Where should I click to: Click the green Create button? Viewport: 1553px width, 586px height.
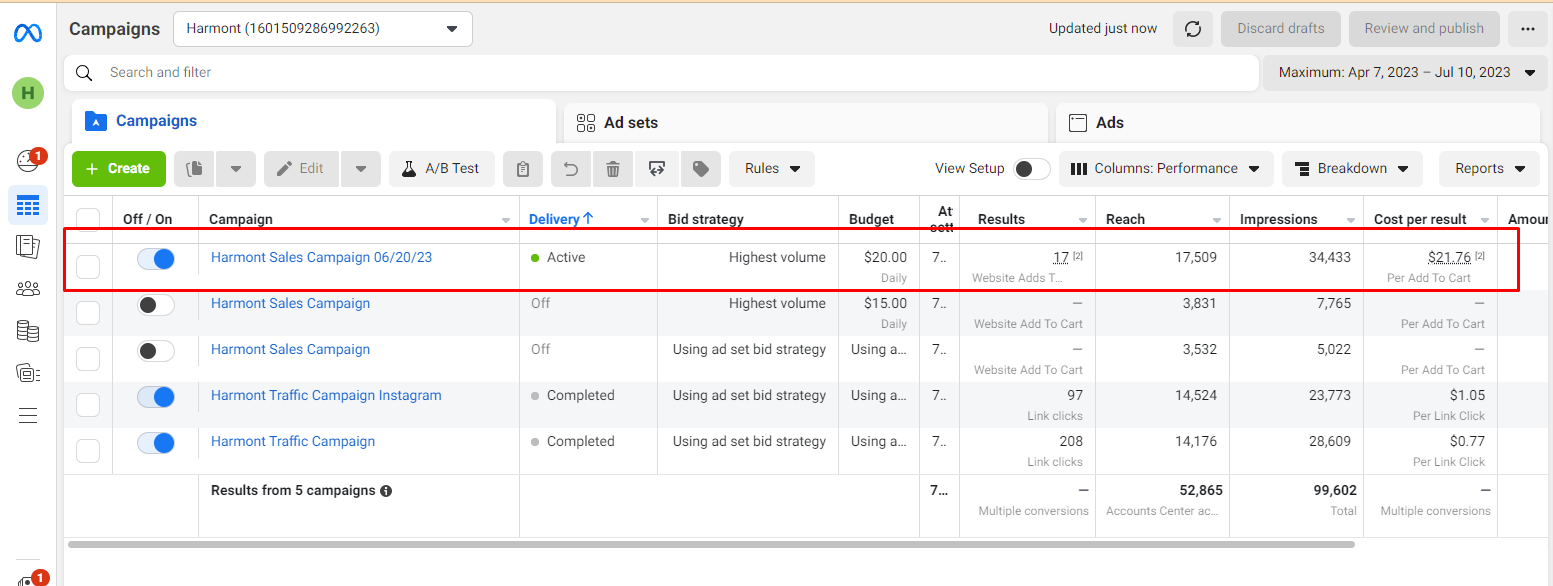[x=118, y=169]
